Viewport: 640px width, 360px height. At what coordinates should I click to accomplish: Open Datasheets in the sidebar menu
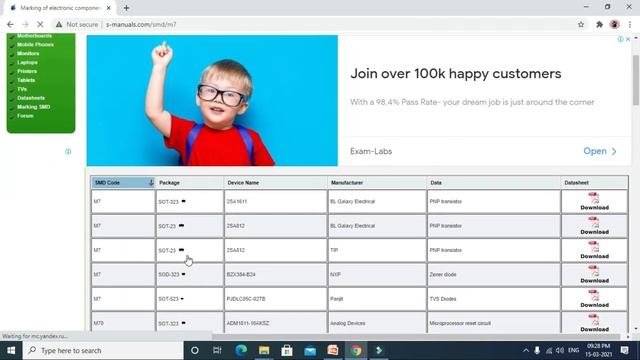[x=31, y=98]
